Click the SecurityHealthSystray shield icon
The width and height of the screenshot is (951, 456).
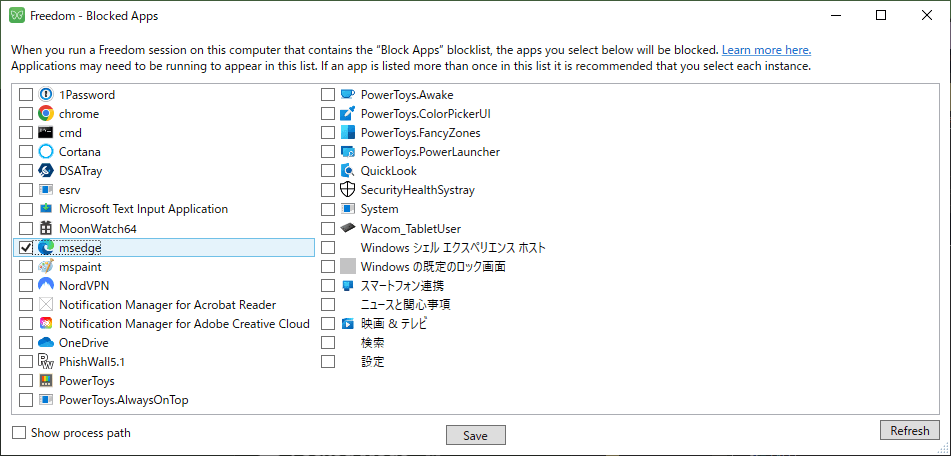(x=348, y=190)
